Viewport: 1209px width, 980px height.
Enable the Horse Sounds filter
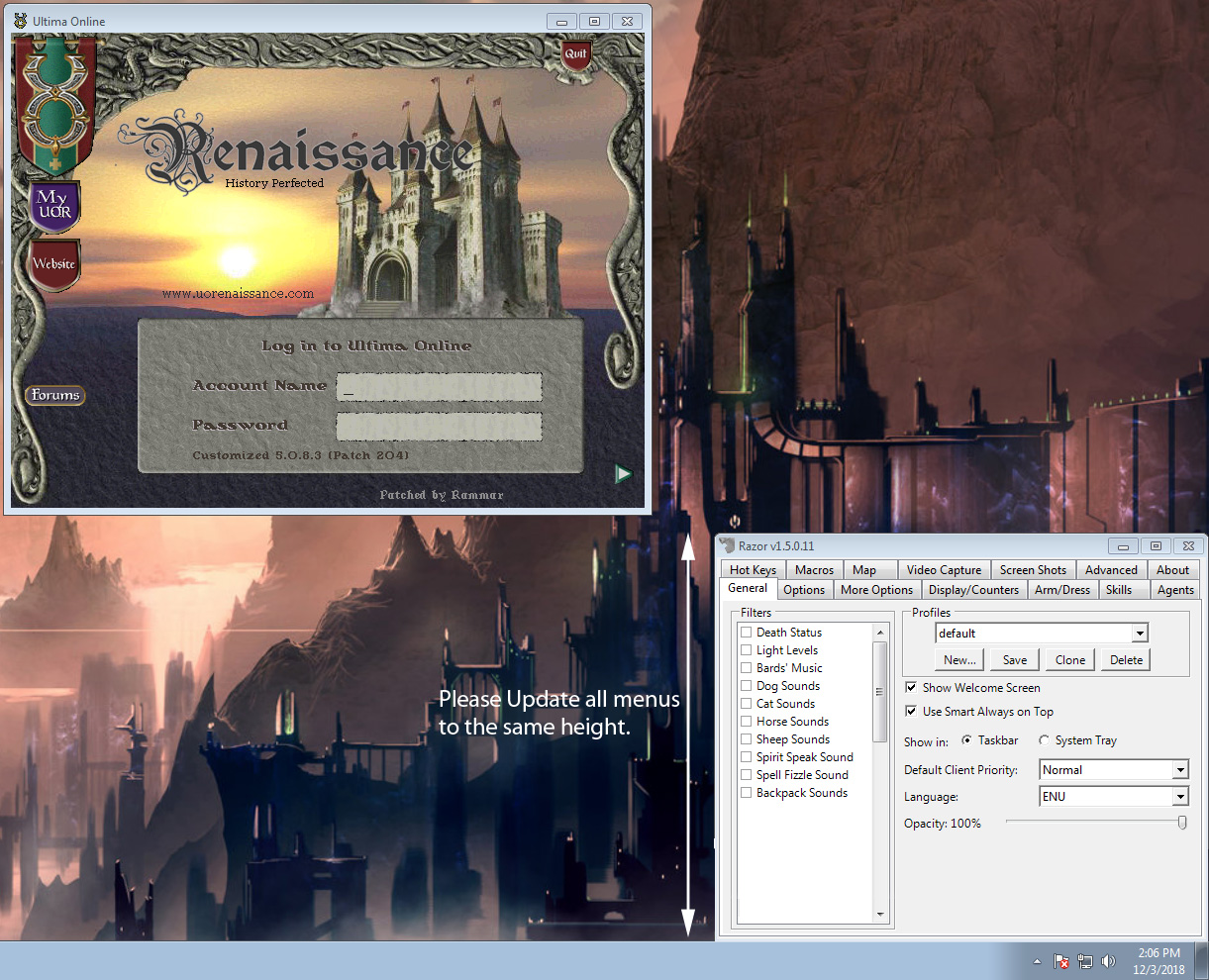click(x=747, y=722)
